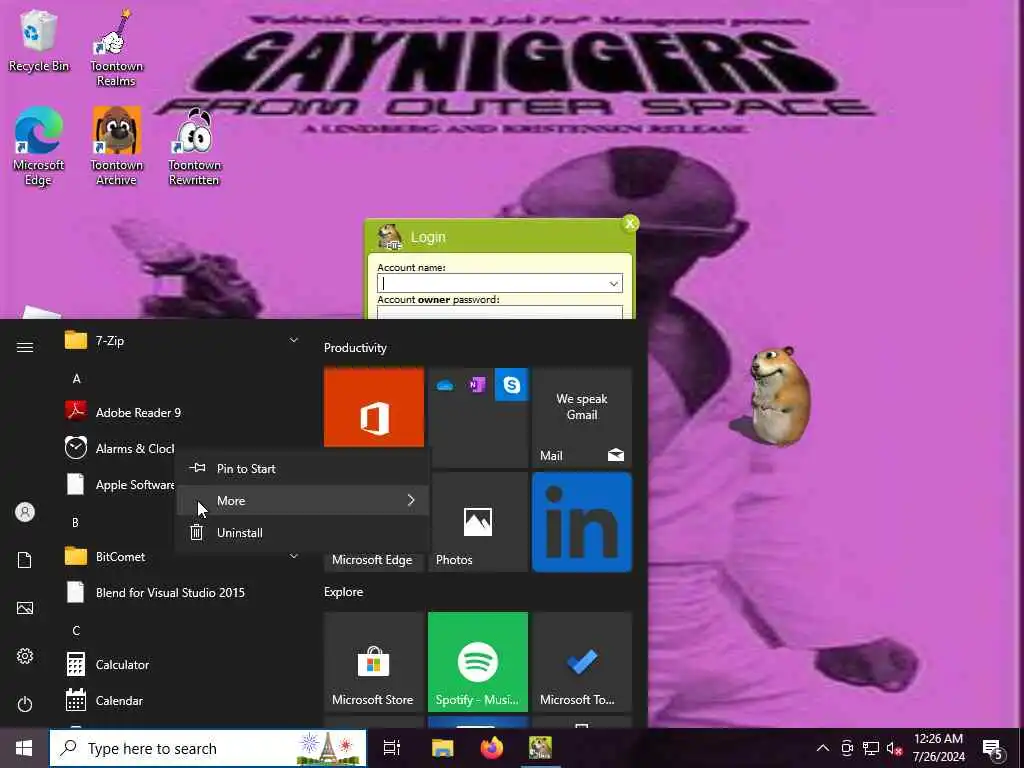Choose Uninstall in the context menu
This screenshot has width=1024, height=768.
pos(303,533)
